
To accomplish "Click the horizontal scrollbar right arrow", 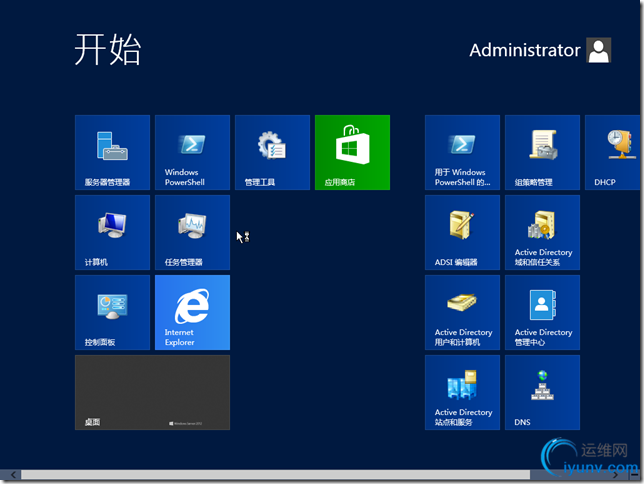I will coord(615,475).
